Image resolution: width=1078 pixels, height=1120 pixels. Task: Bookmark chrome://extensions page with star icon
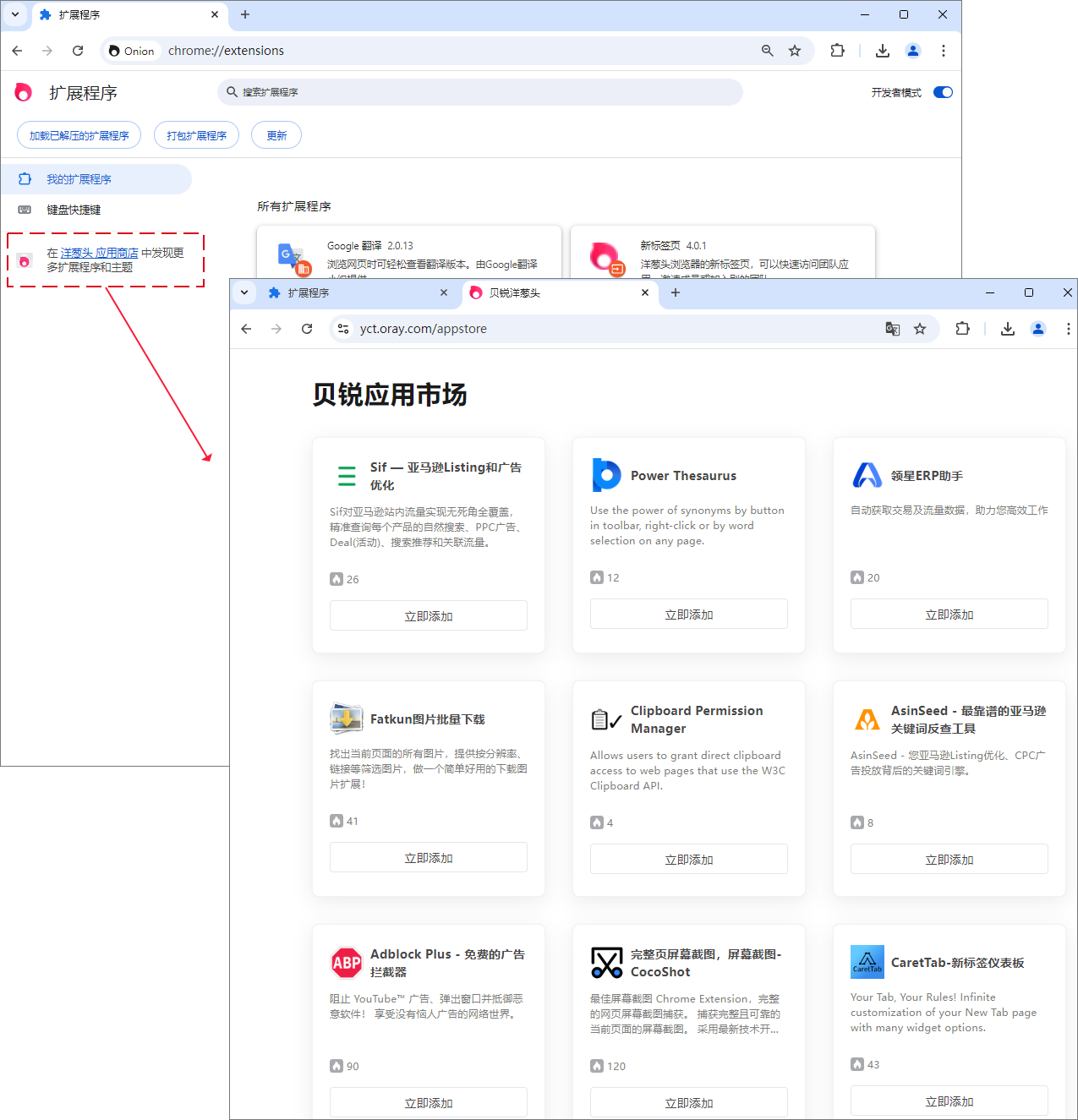(x=795, y=51)
